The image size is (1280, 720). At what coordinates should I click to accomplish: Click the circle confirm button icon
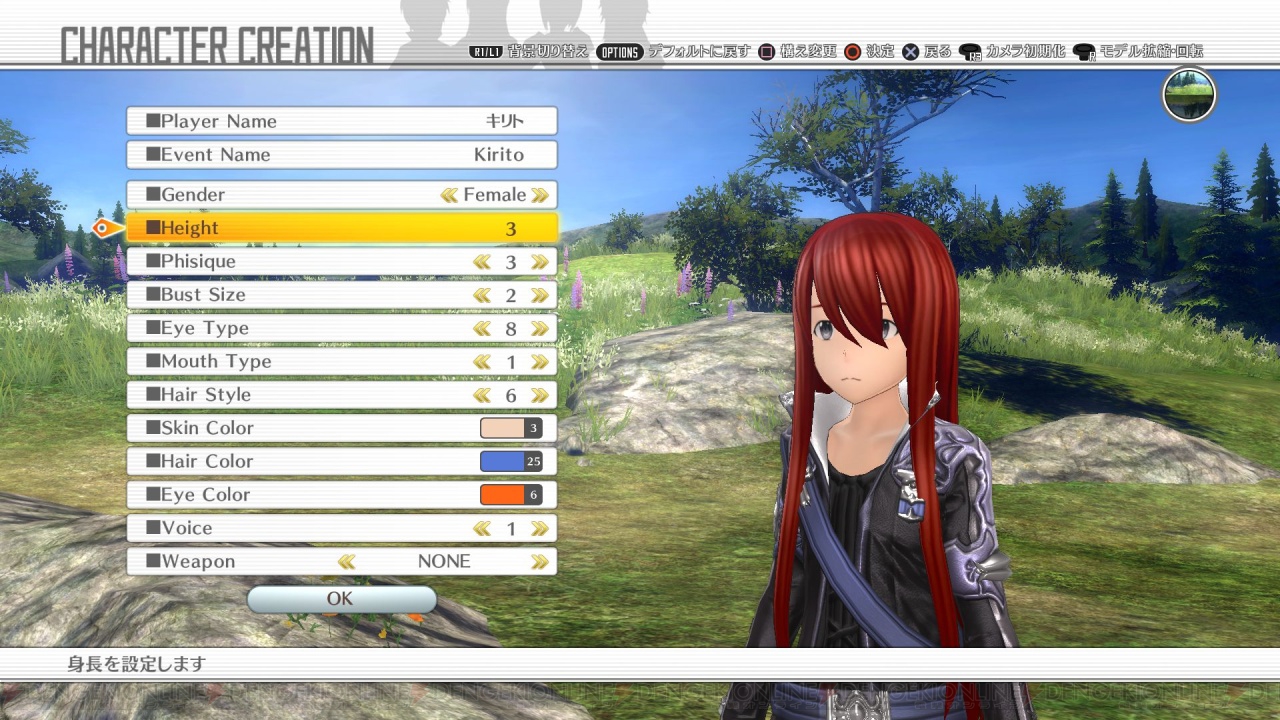click(852, 51)
